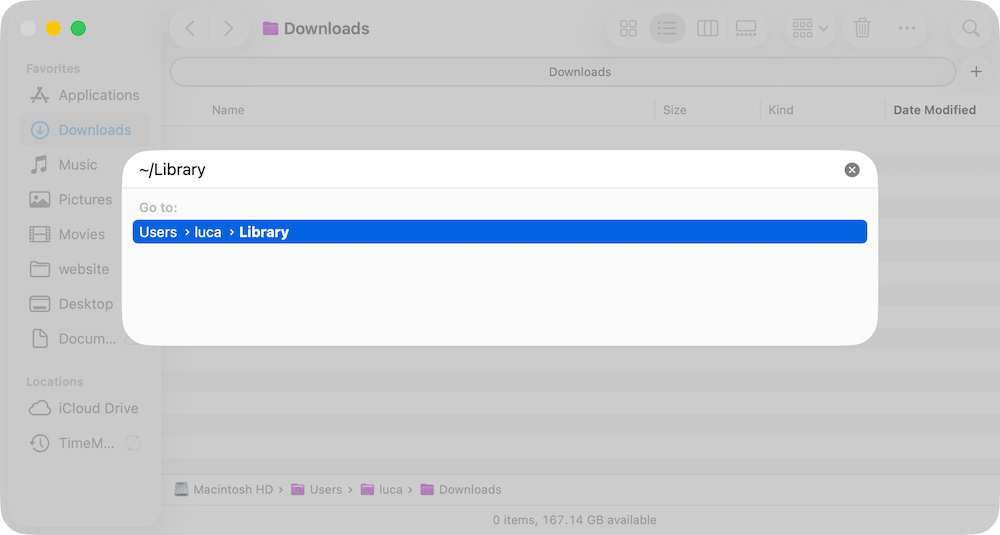
Task: Open the more actions ellipsis menu
Action: (x=907, y=28)
